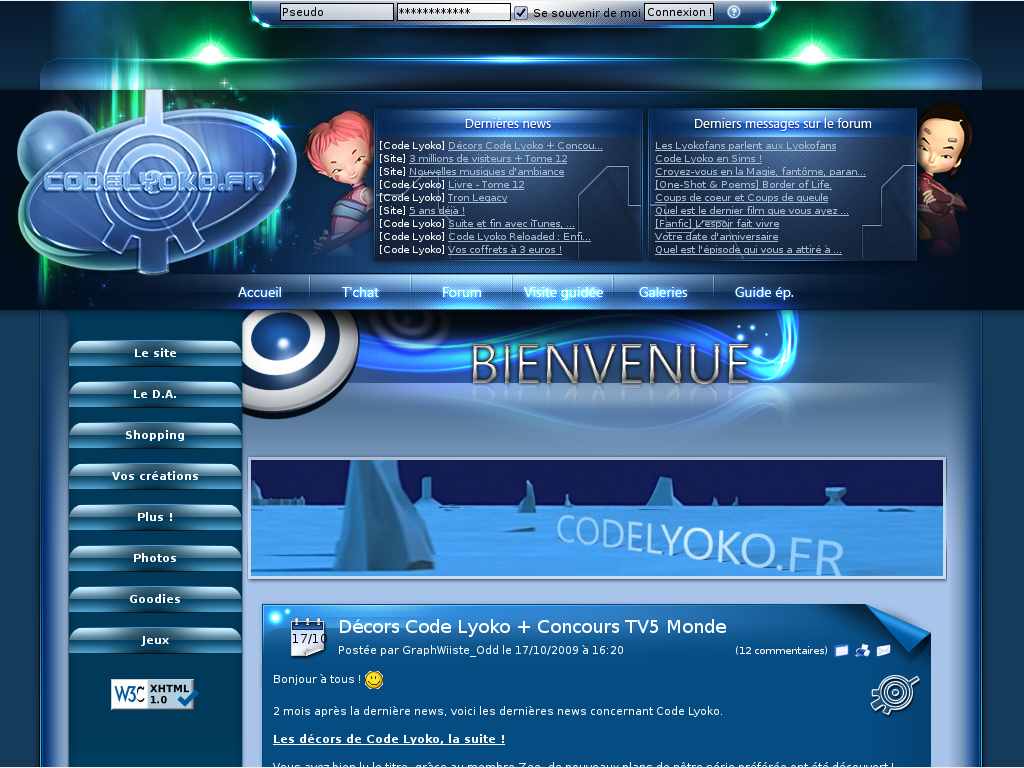Click the Lyoko eye symbol in the news post
Image resolution: width=1024 pixels, height=768 pixels.
(895, 694)
